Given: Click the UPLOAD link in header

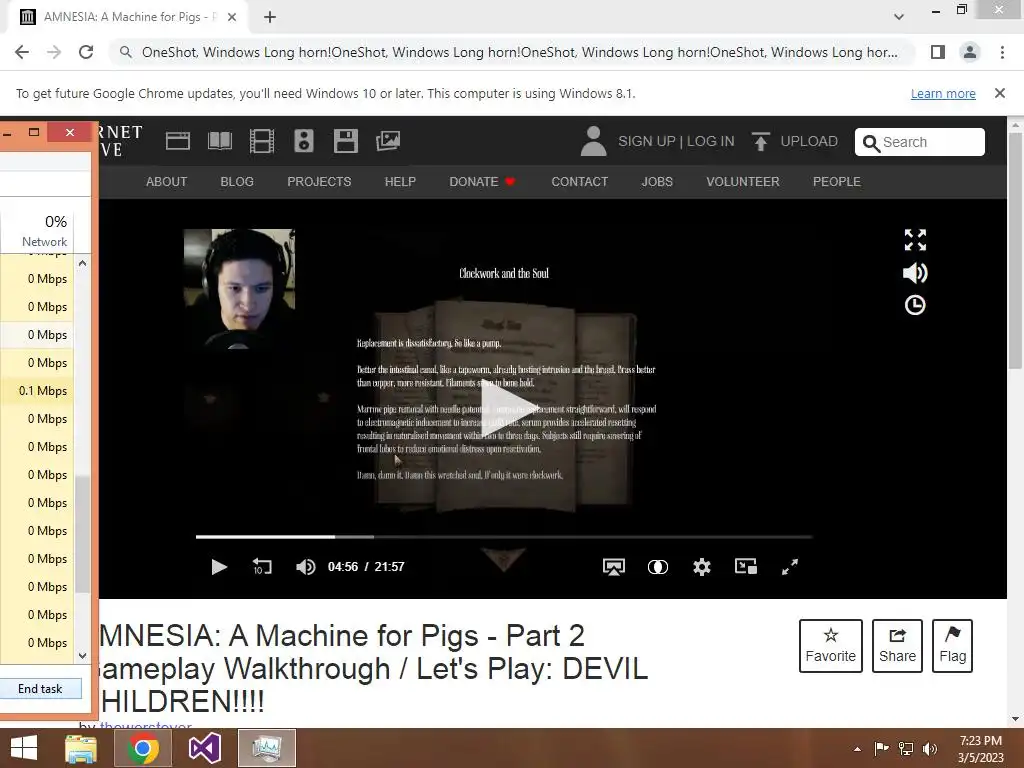Looking at the screenshot, I should coord(795,141).
